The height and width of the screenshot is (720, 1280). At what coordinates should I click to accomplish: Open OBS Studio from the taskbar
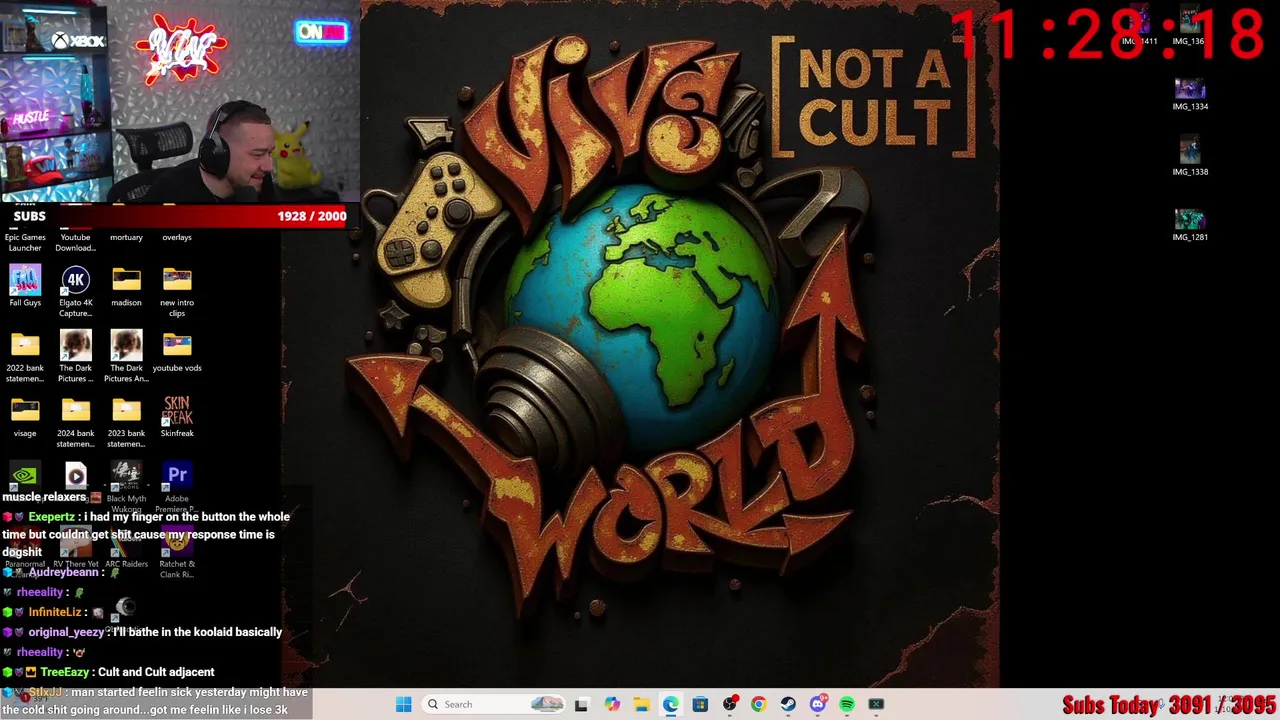[x=730, y=704]
